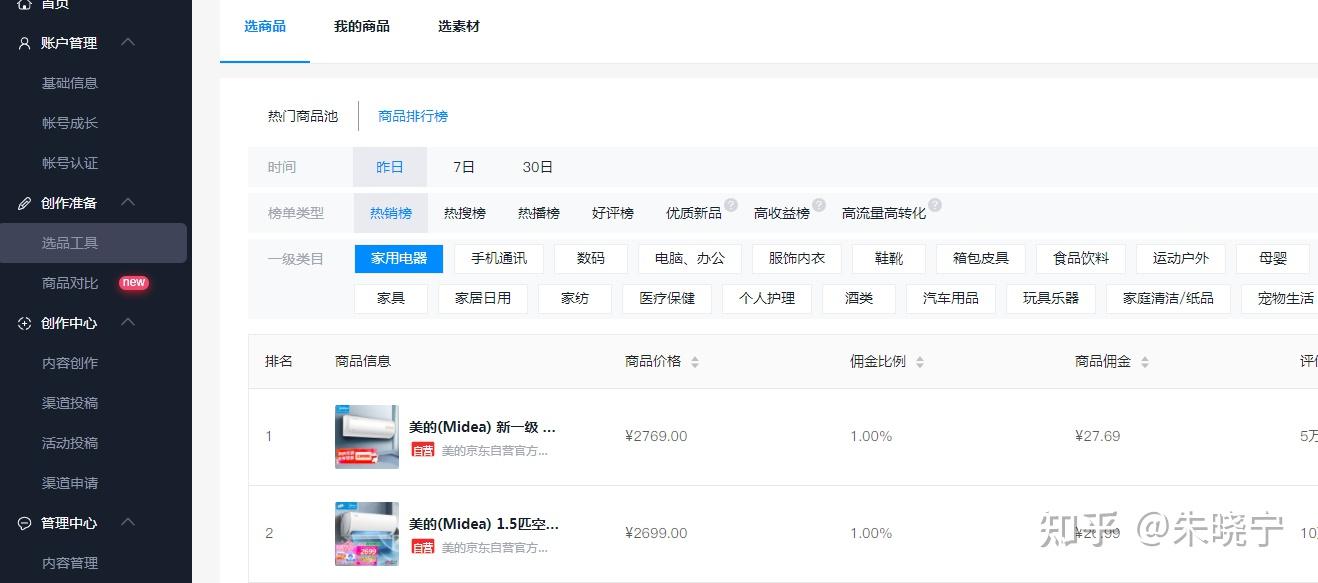Viewport: 1318px width, 583px height.
Task: Open 商品对比 in the sidebar
Action: click(70, 283)
